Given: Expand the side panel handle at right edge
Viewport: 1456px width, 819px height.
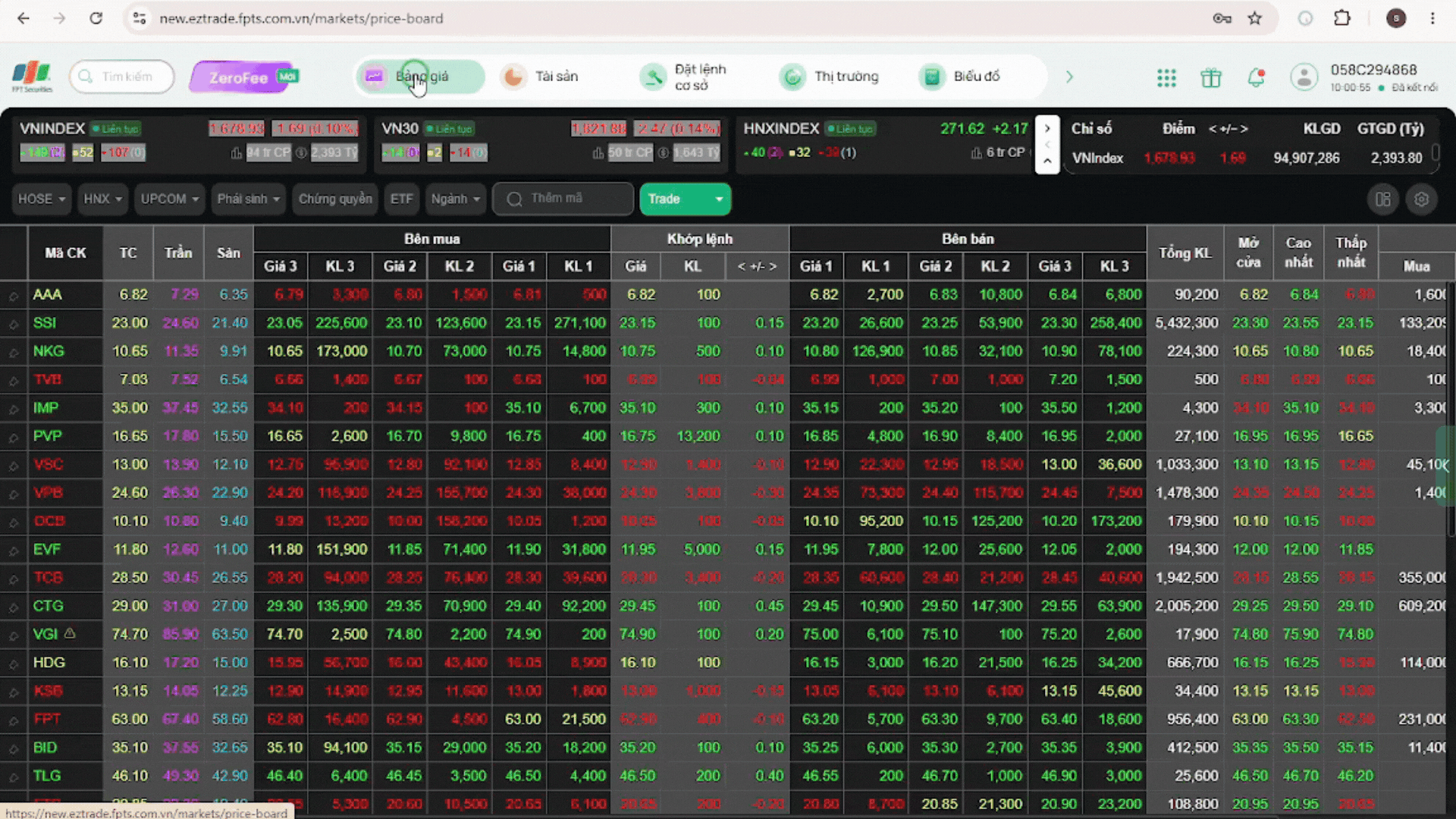Looking at the screenshot, I should click(x=1446, y=466).
